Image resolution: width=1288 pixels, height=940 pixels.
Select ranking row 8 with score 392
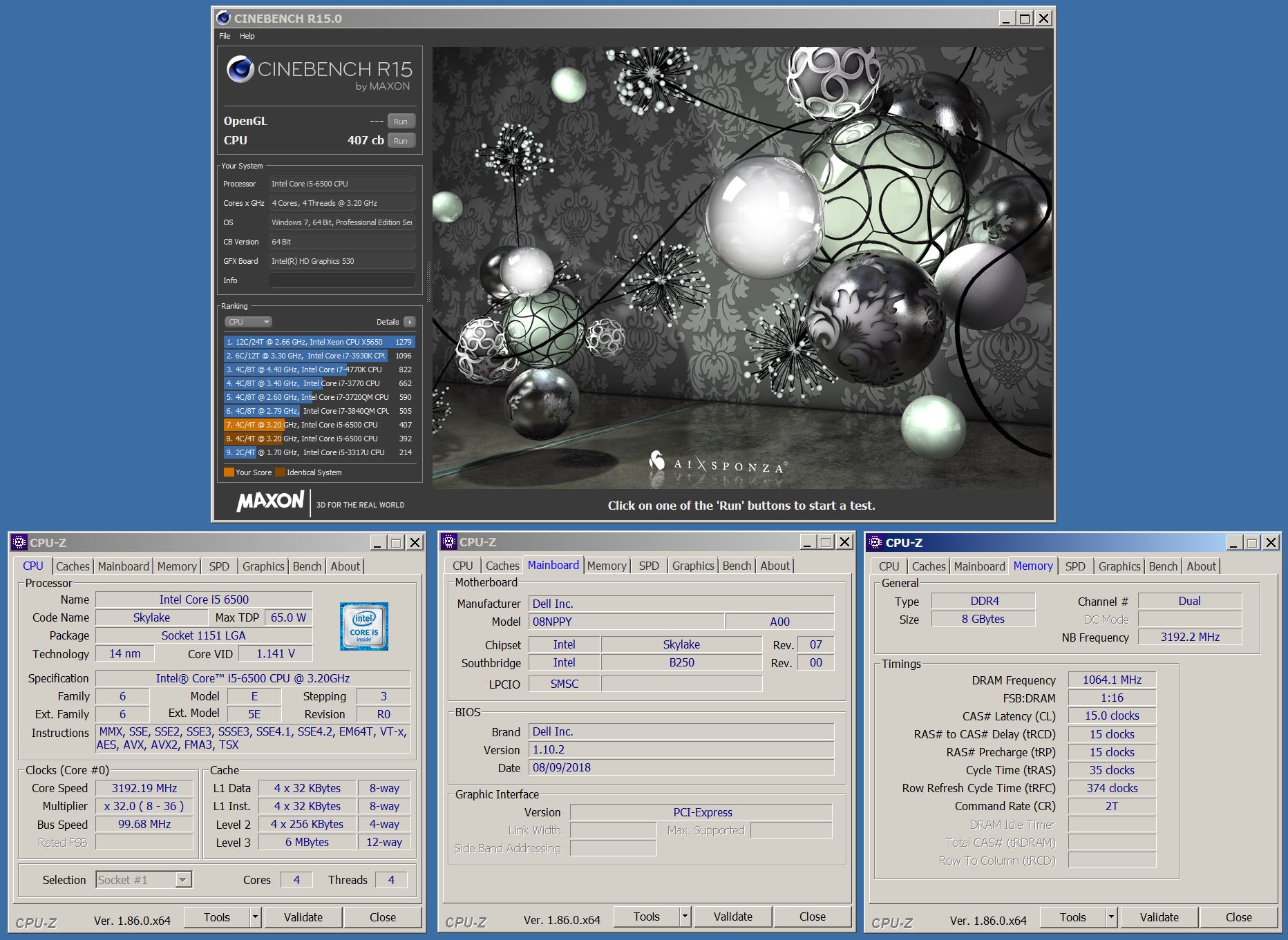pos(319,439)
